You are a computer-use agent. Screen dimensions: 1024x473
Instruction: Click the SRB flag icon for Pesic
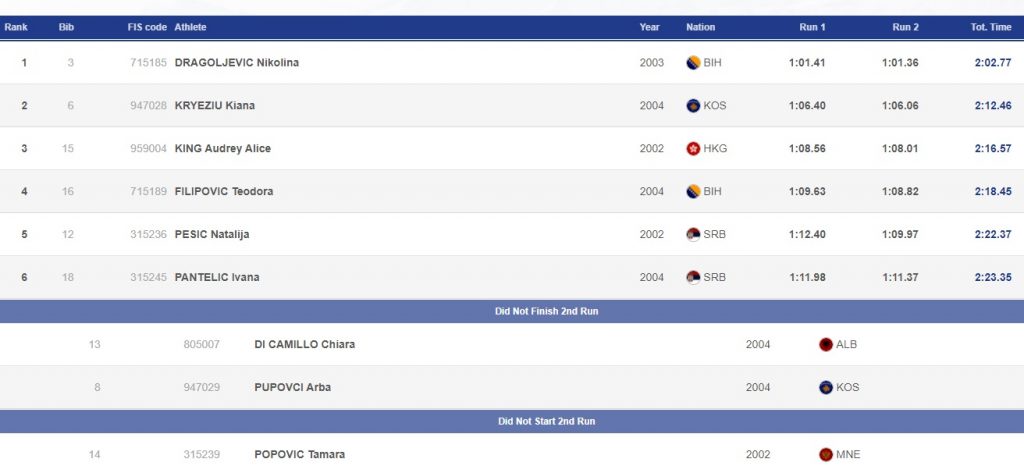pyautogui.click(x=693, y=235)
